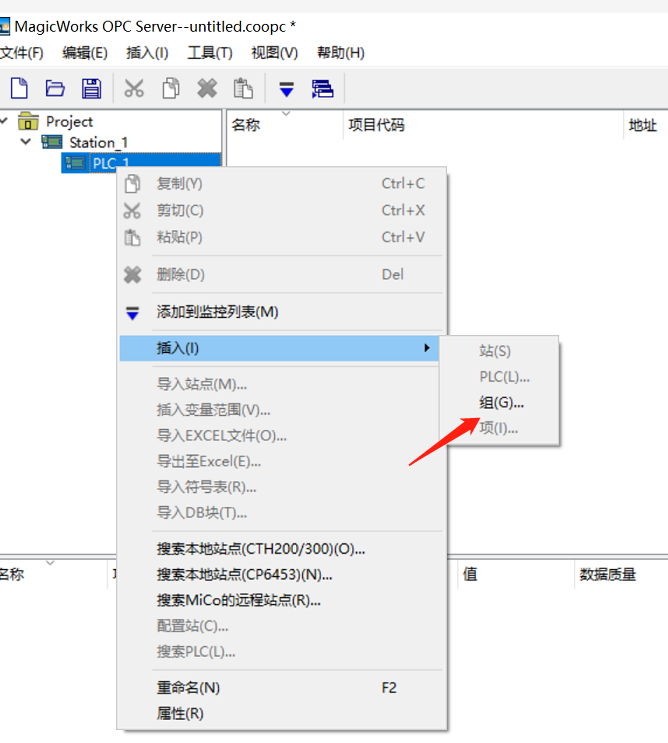This screenshot has width=668, height=743.
Task: Click the Delete X toolbar icon
Action: pyautogui.click(x=207, y=88)
